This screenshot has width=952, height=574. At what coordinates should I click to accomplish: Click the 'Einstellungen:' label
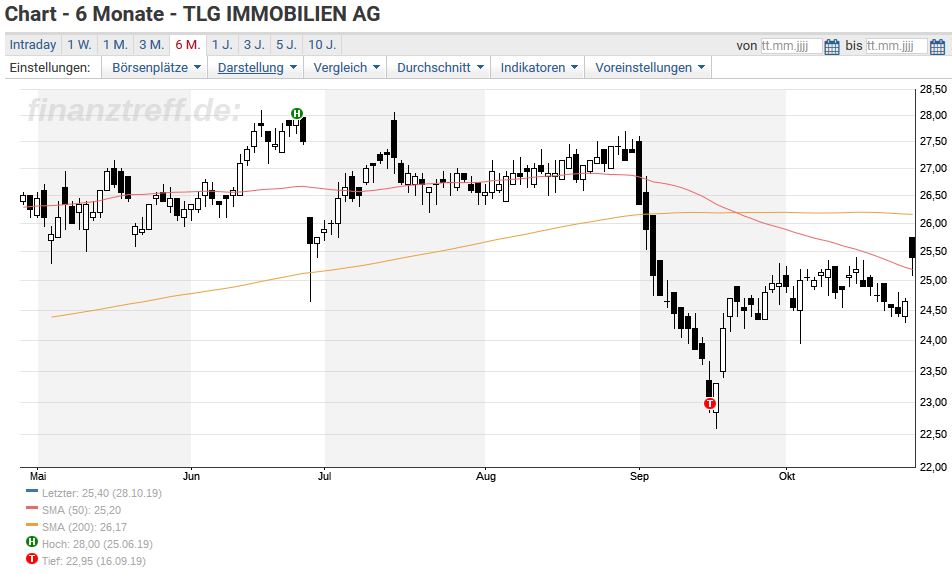pyautogui.click(x=50, y=67)
